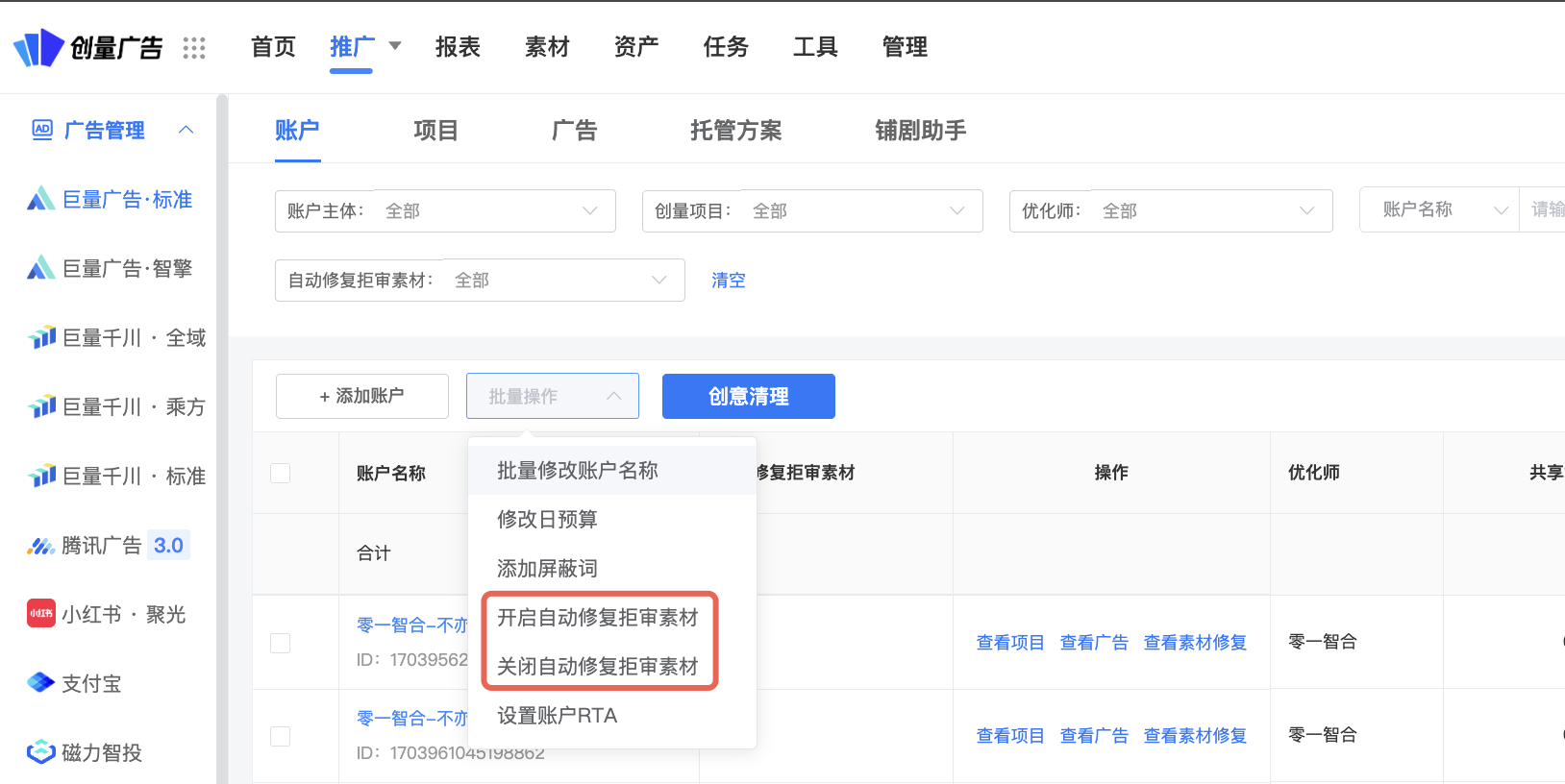Viewport: 1565px width, 784px height.
Task: Open the 自动修复拒审素材 filter dropdown
Action: point(480,281)
